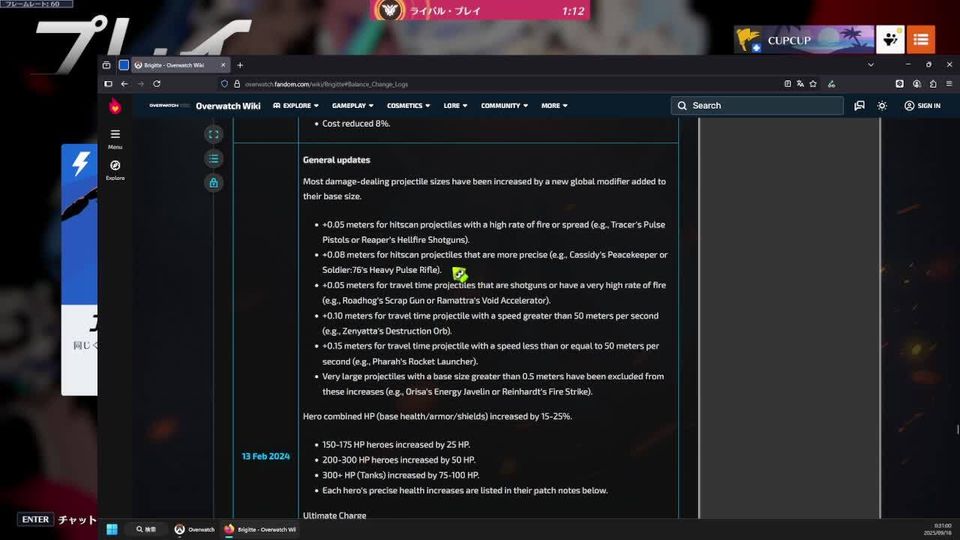Click the SIGN IN user button

click(922, 105)
